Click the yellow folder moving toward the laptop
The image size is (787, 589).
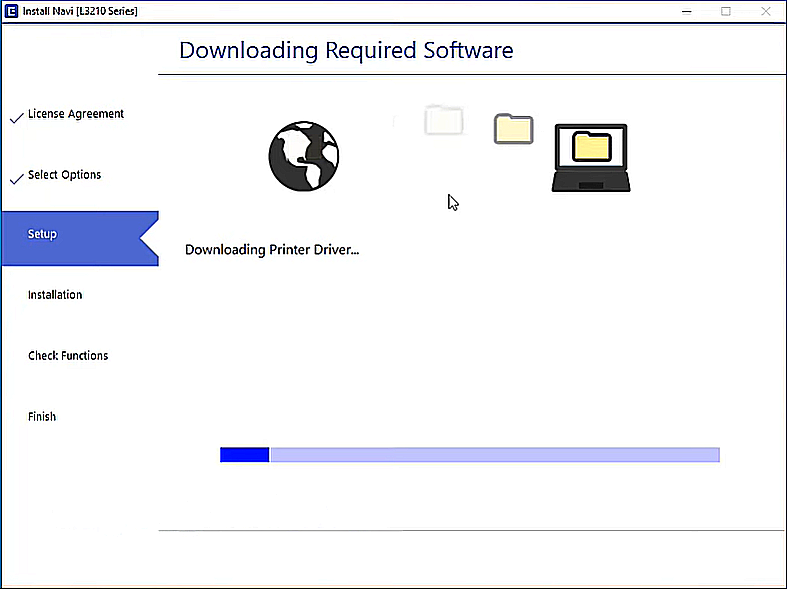point(513,129)
